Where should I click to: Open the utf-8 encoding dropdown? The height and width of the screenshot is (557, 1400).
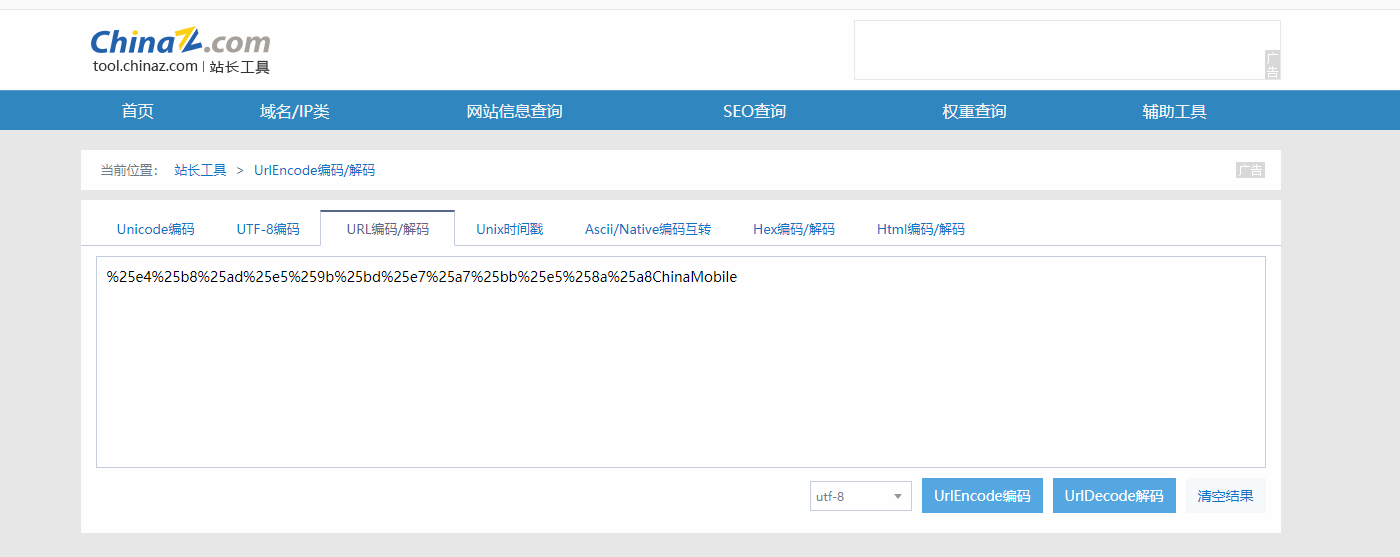click(860, 496)
